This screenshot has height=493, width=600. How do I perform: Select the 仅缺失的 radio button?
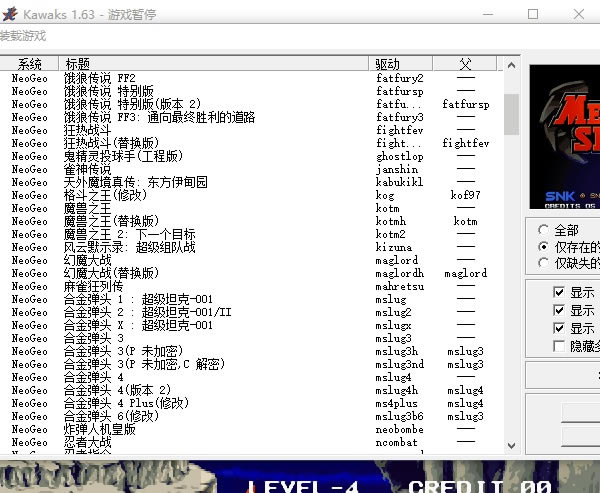click(543, 263)
